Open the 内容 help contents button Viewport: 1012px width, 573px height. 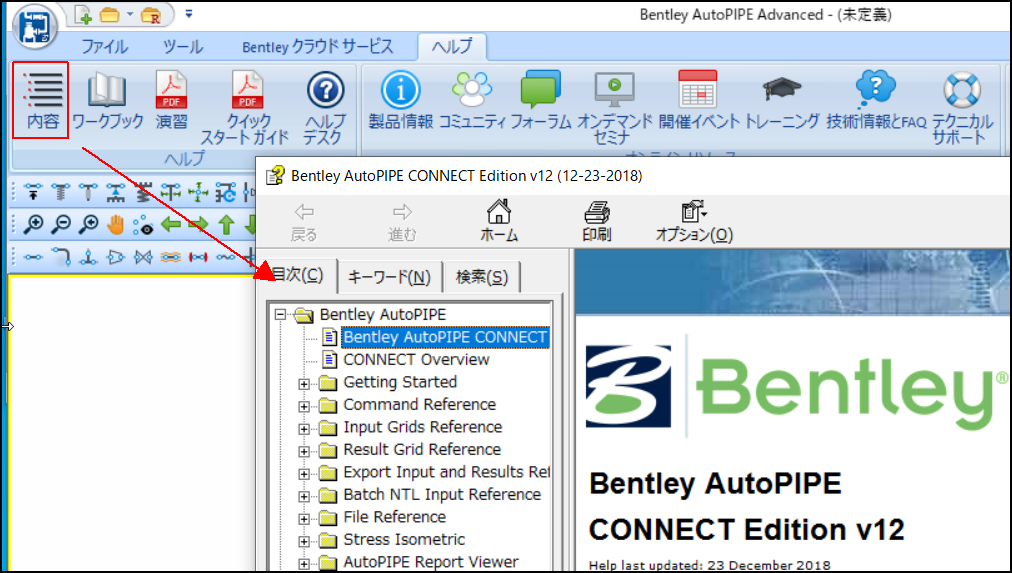pyautogui.click(x=41, y=100)
